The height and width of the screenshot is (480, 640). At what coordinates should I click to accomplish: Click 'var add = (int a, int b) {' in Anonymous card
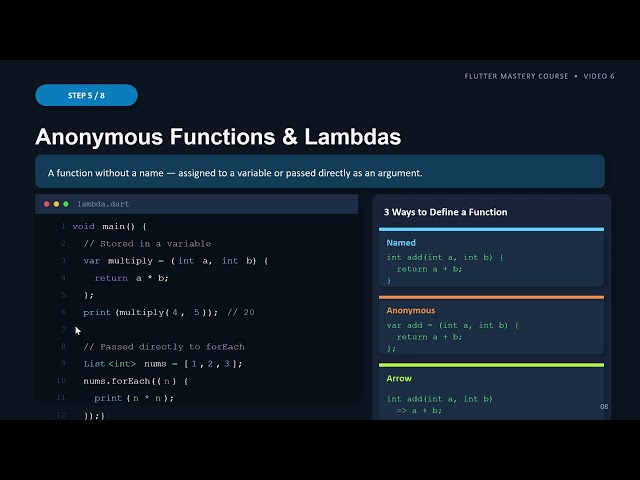pyautogui.click(x=453, y=325)
